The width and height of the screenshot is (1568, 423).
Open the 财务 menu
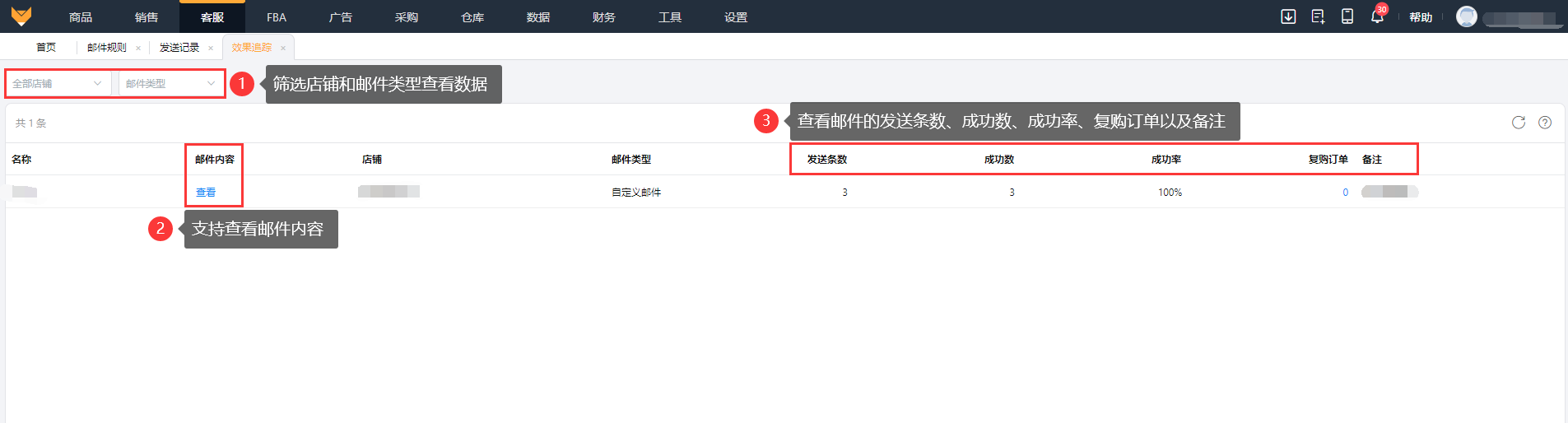point(604,17)
